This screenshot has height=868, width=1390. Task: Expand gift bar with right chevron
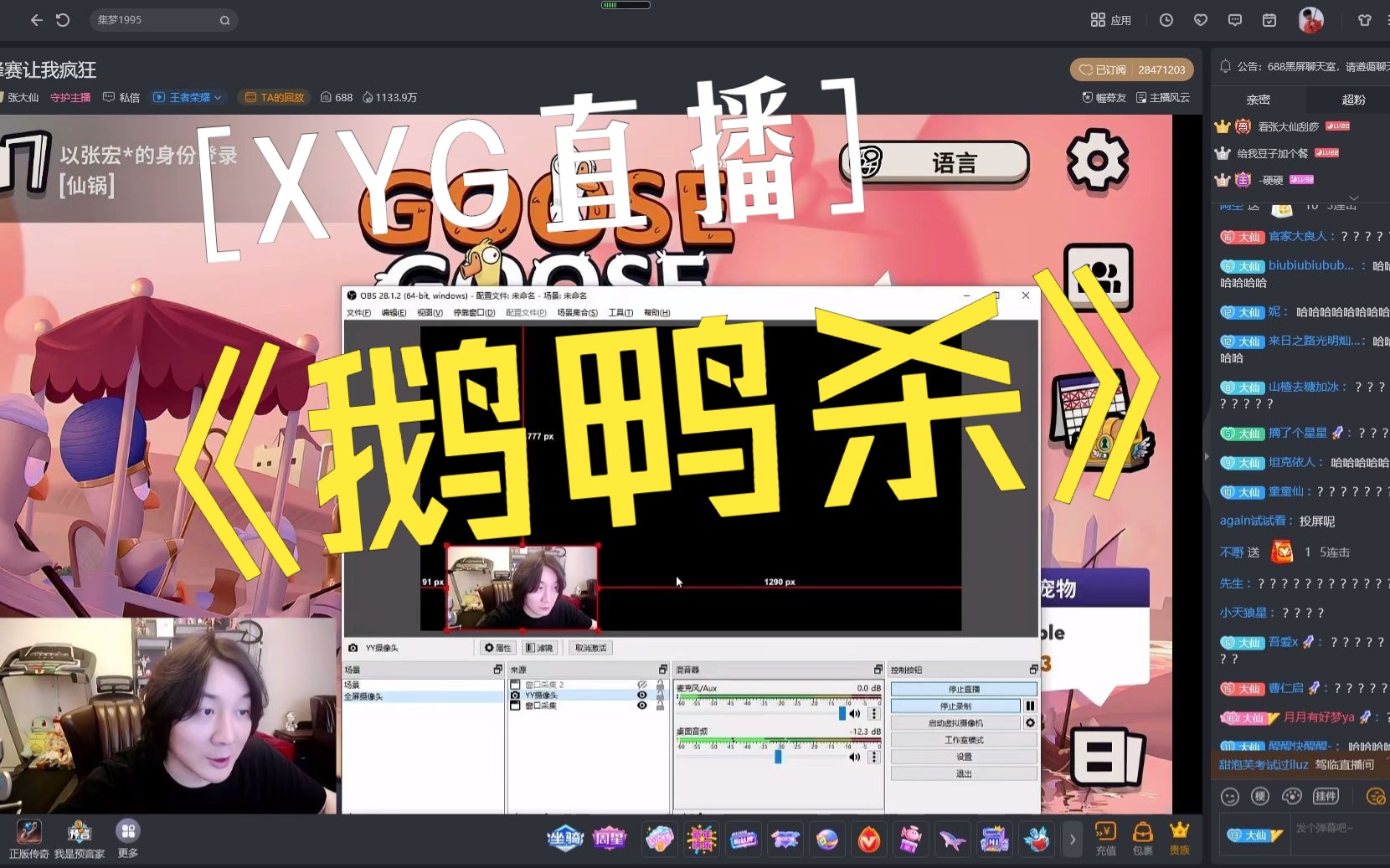click(x=1072, y=839)
